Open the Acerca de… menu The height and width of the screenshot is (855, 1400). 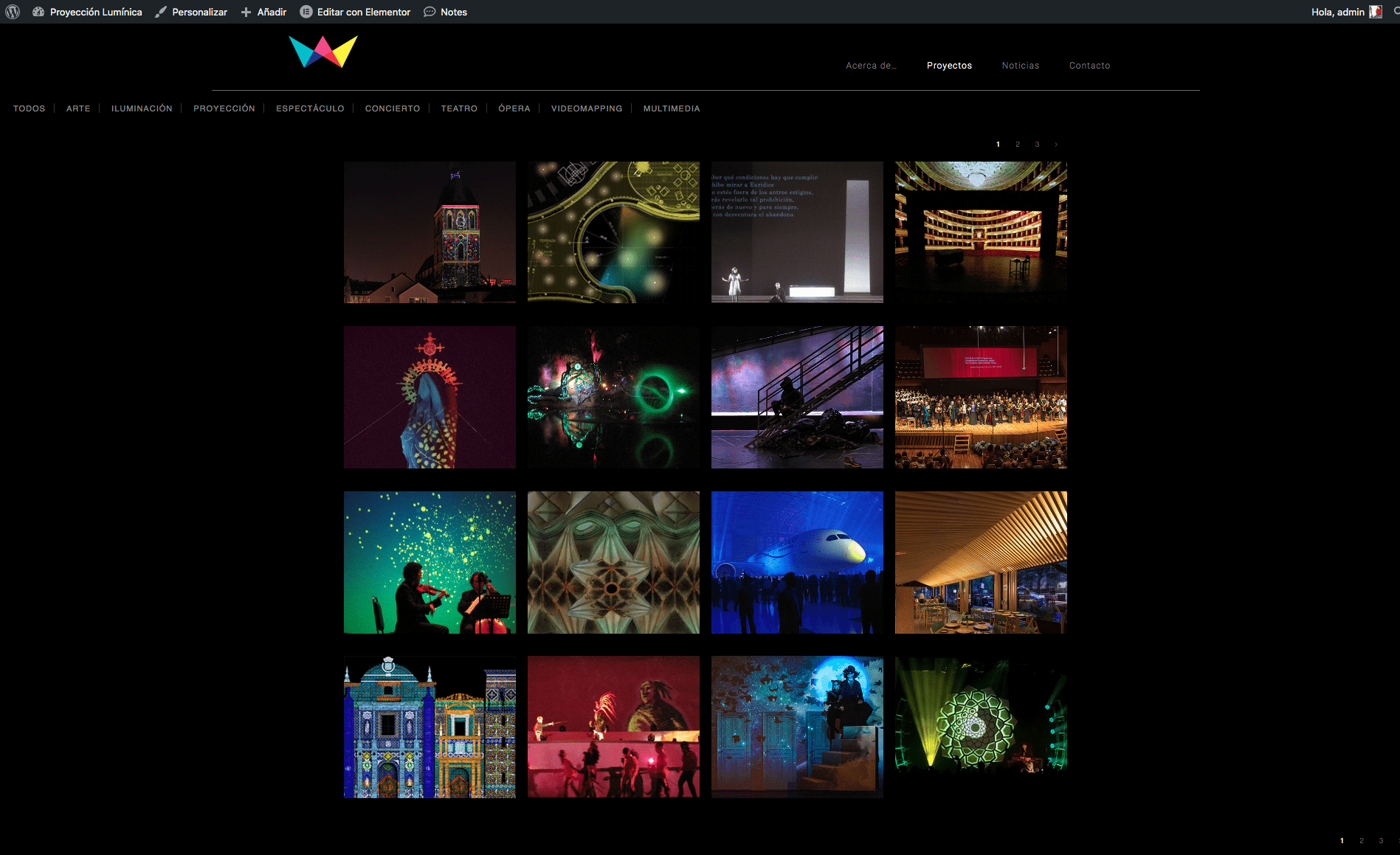point(871,66)
